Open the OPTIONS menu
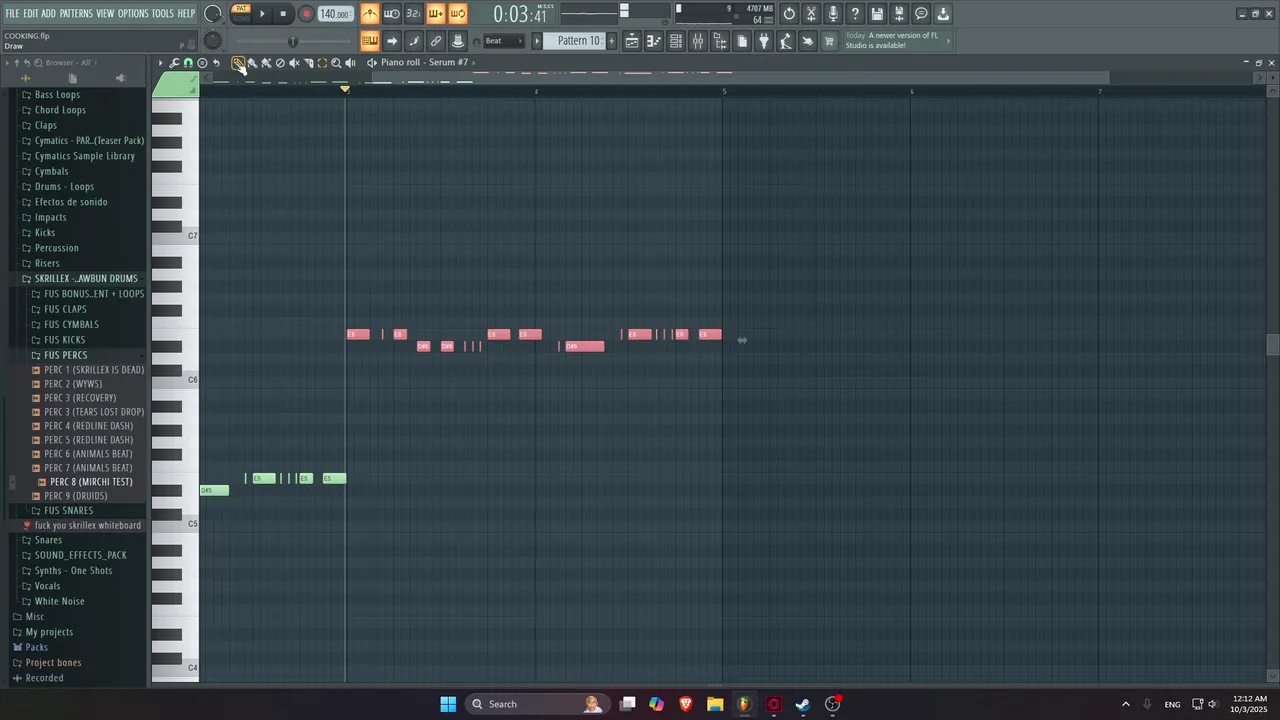Image resolution: width=1280 pixels, height=720 pixels. tap(133, 13)
